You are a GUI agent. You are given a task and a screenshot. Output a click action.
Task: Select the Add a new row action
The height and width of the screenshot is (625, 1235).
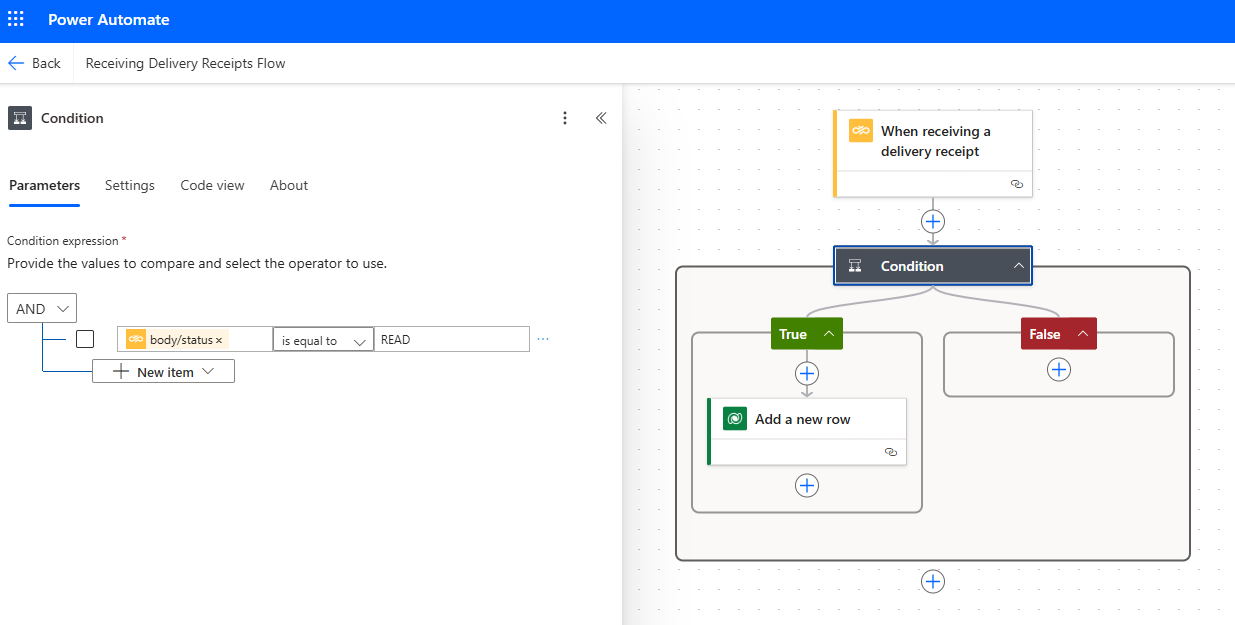click(807, 431)
